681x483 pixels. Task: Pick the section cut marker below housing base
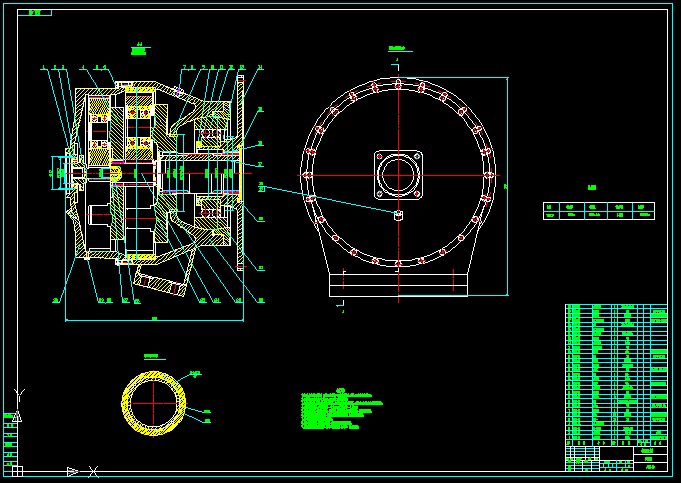tap(340, 305)
